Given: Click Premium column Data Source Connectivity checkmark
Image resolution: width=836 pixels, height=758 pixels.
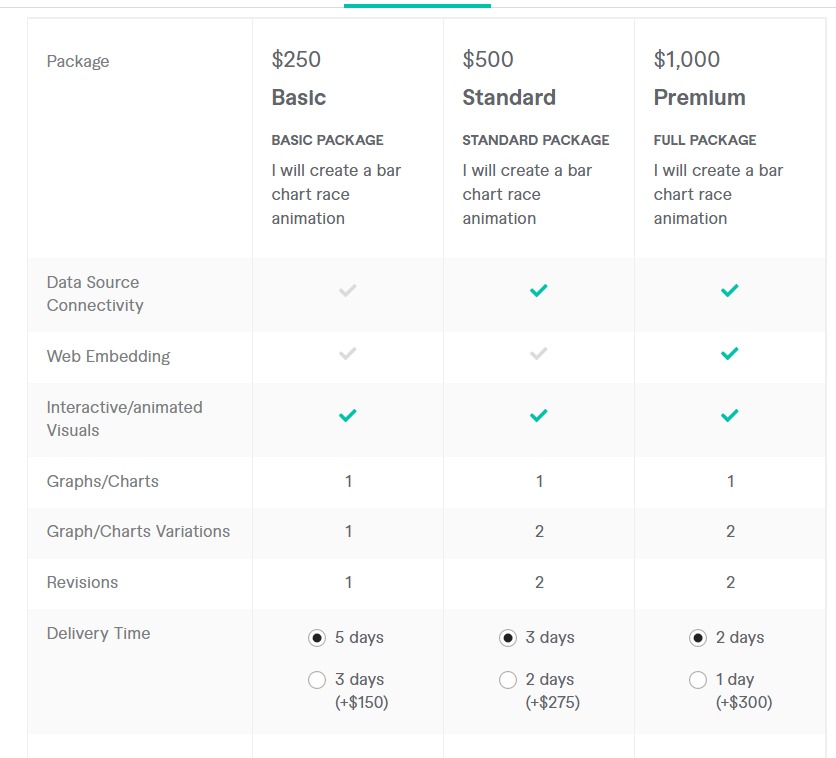Looking at the screenshot, I should coord(729,291).
